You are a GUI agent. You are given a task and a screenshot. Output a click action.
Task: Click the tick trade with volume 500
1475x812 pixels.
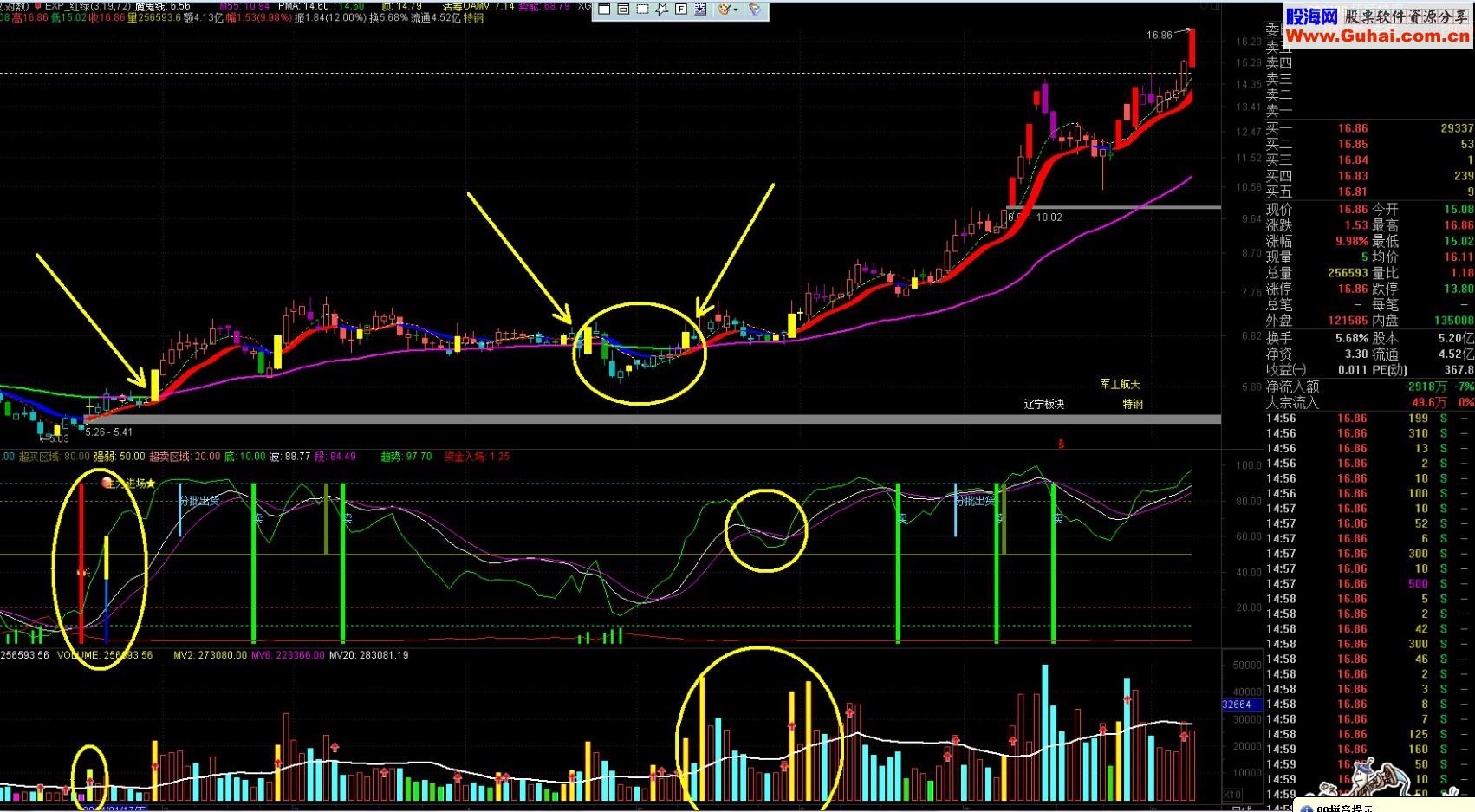coord(1369,584)
